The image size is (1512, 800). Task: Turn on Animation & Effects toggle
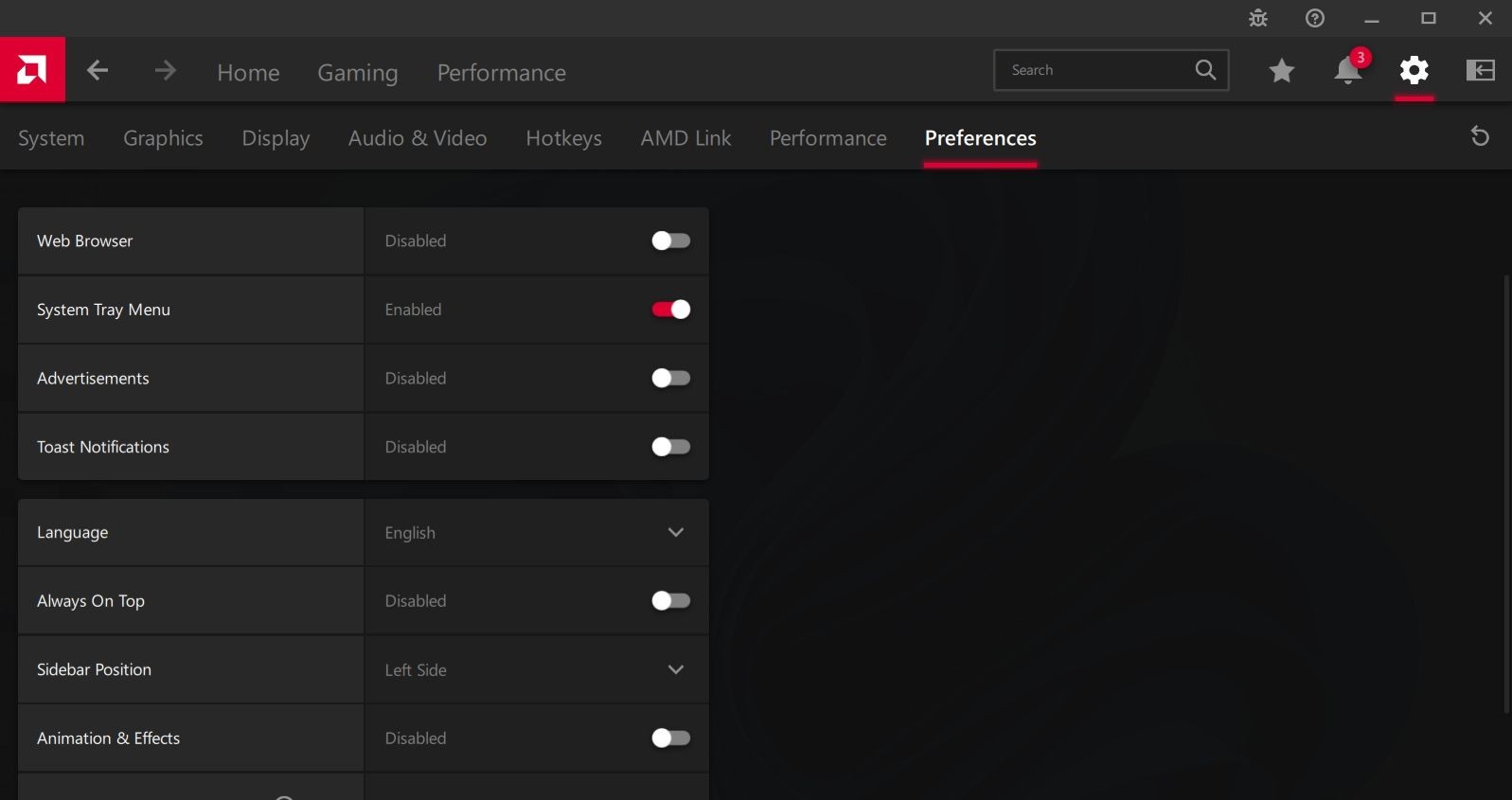pos(670,738)
